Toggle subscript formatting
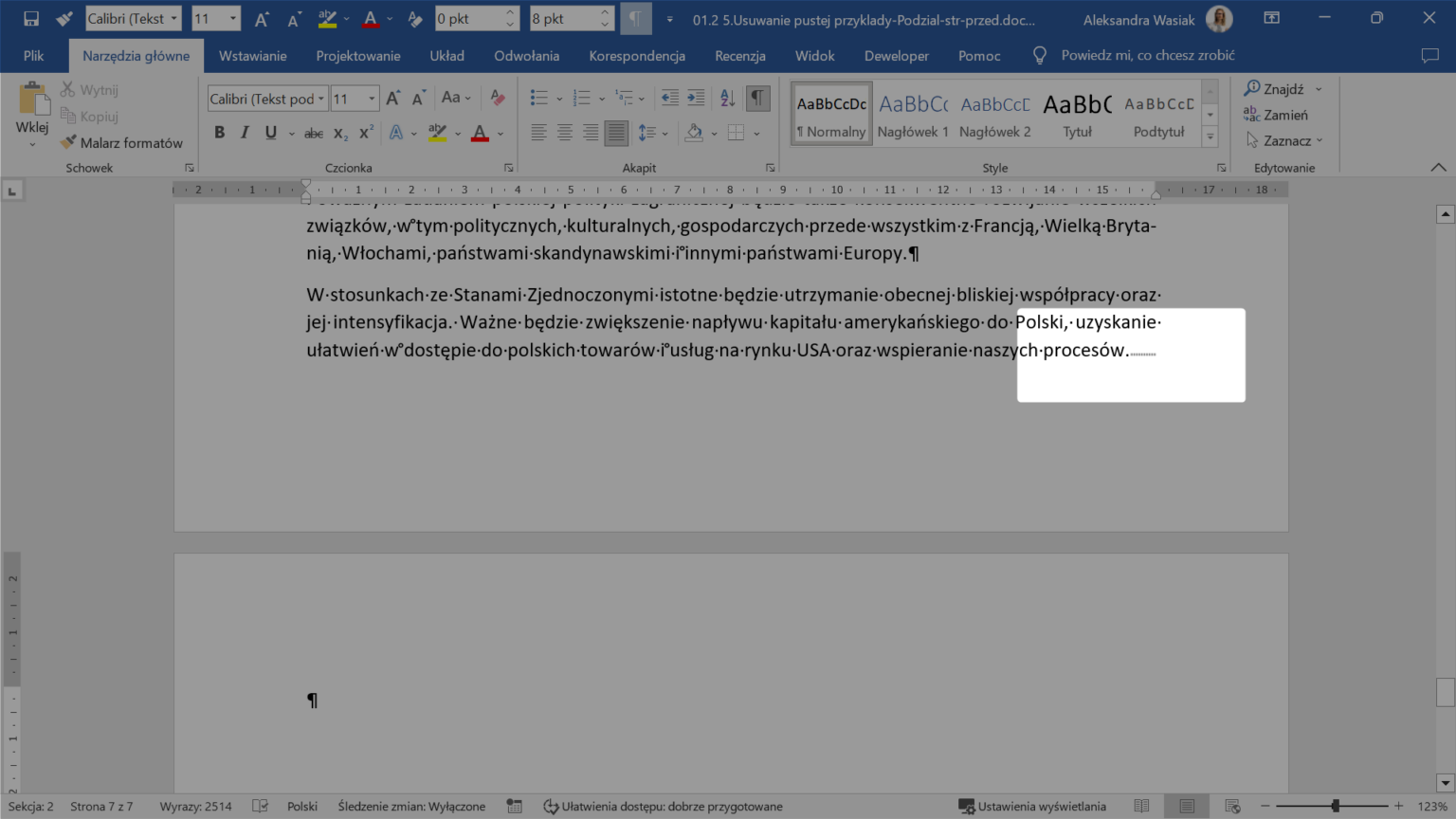 click(340, 133)
